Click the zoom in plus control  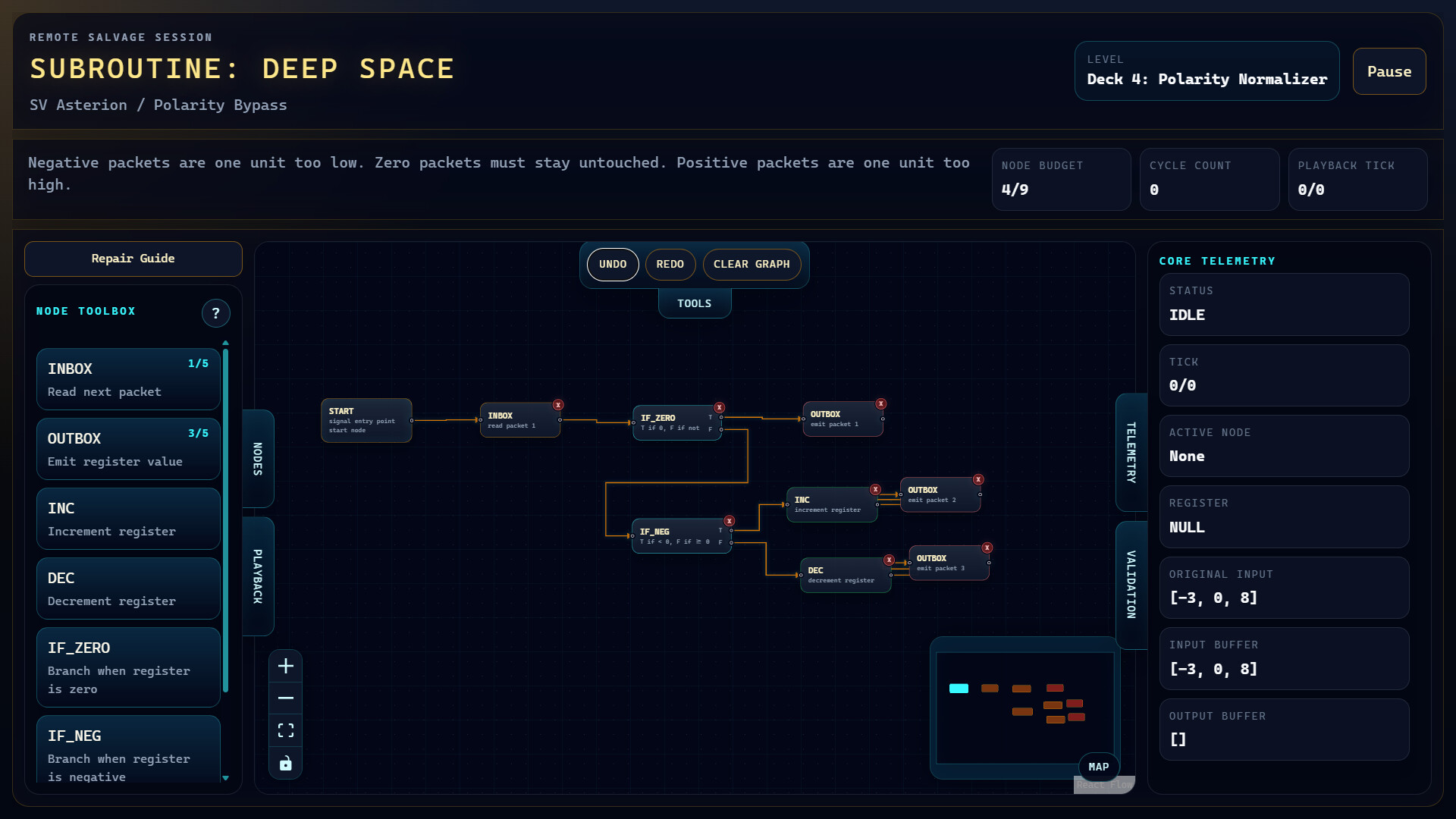(286, 666)
